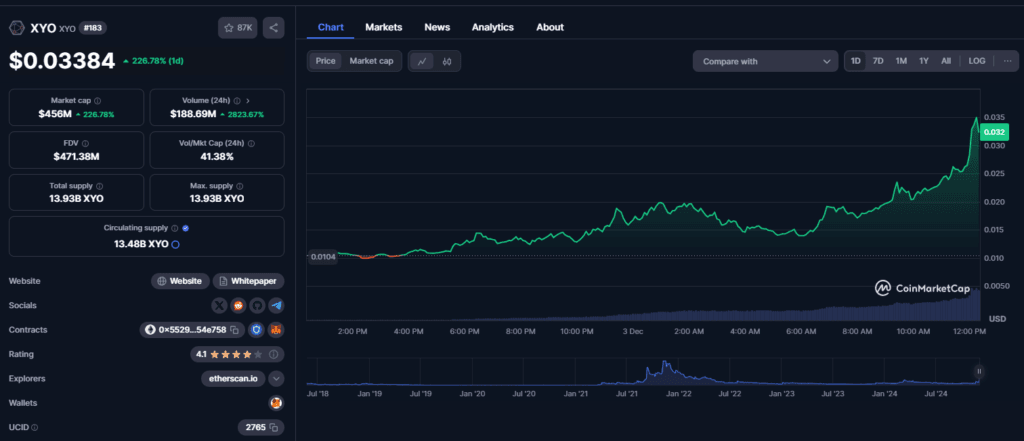This screenshot has width=1024, height=441.
Task: Copy the UCID 2765
Action: (274, 427)
